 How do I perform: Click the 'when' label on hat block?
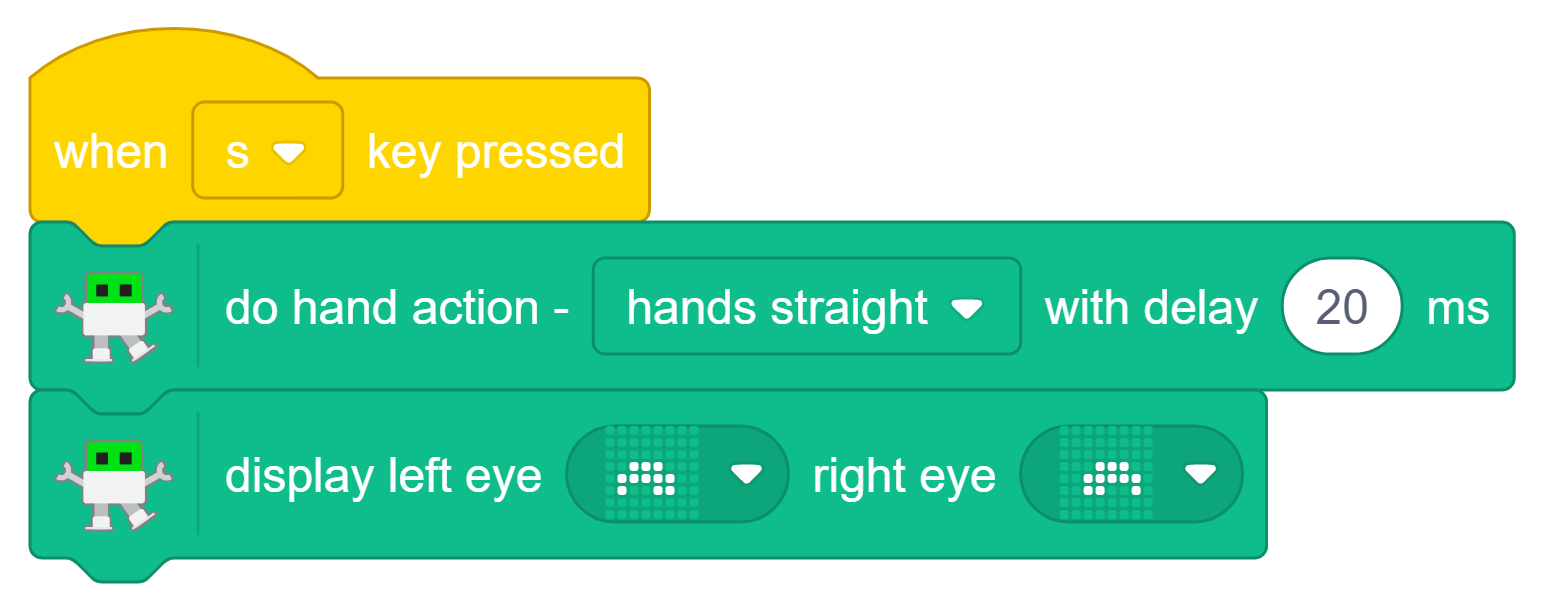click(110, 152)
